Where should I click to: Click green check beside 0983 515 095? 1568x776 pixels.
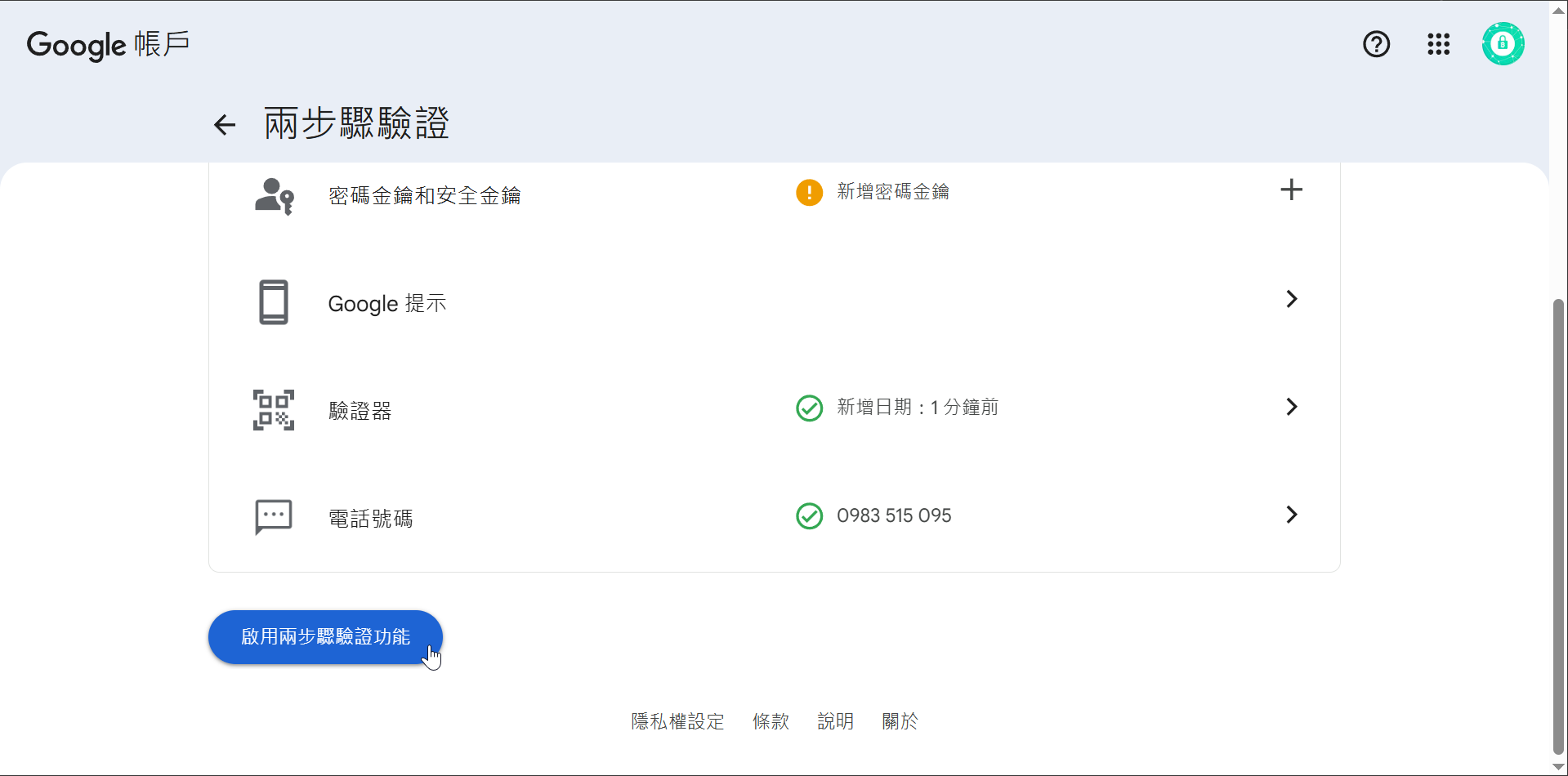click(x=809, y=516)
